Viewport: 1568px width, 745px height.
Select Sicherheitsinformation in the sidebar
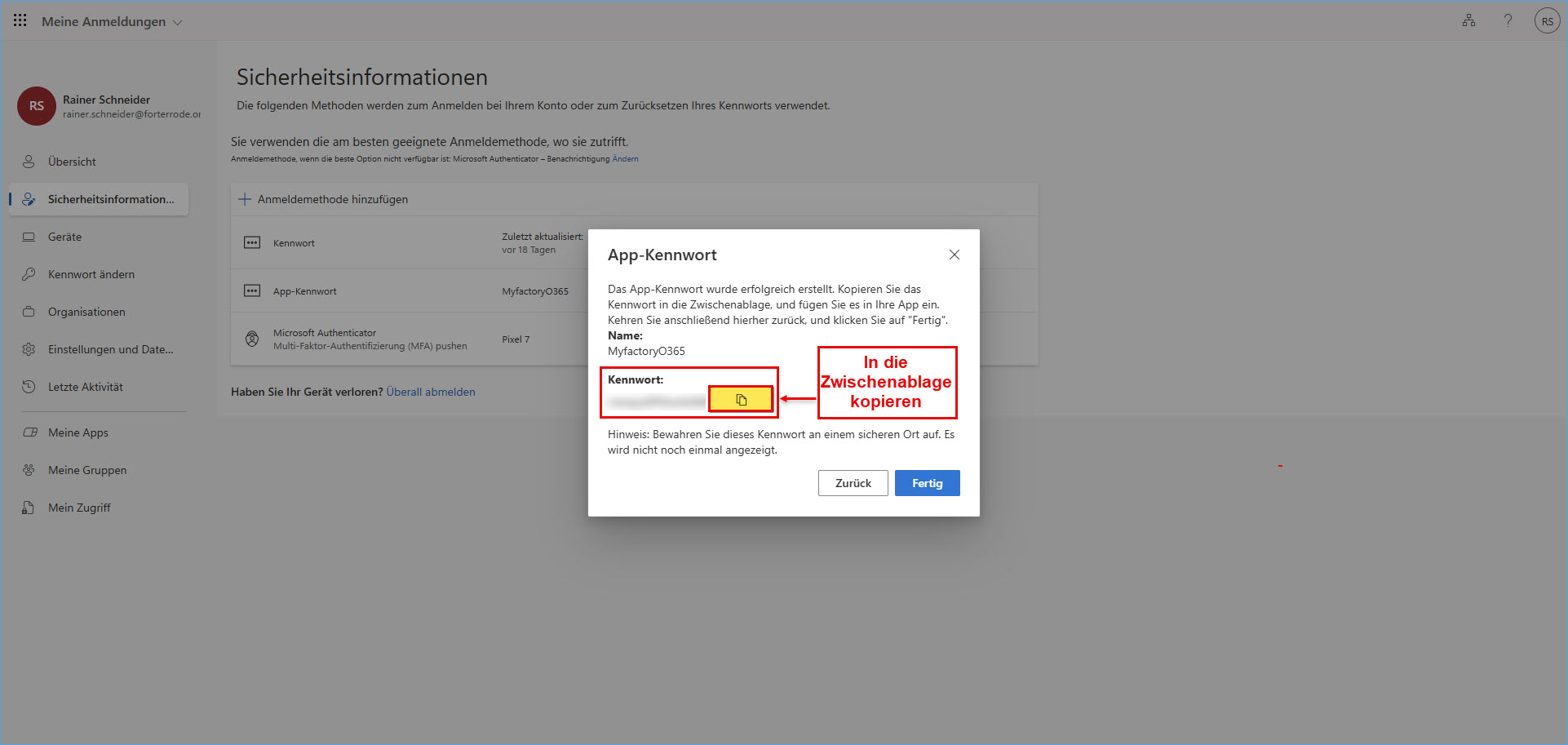tap(99, 199)
